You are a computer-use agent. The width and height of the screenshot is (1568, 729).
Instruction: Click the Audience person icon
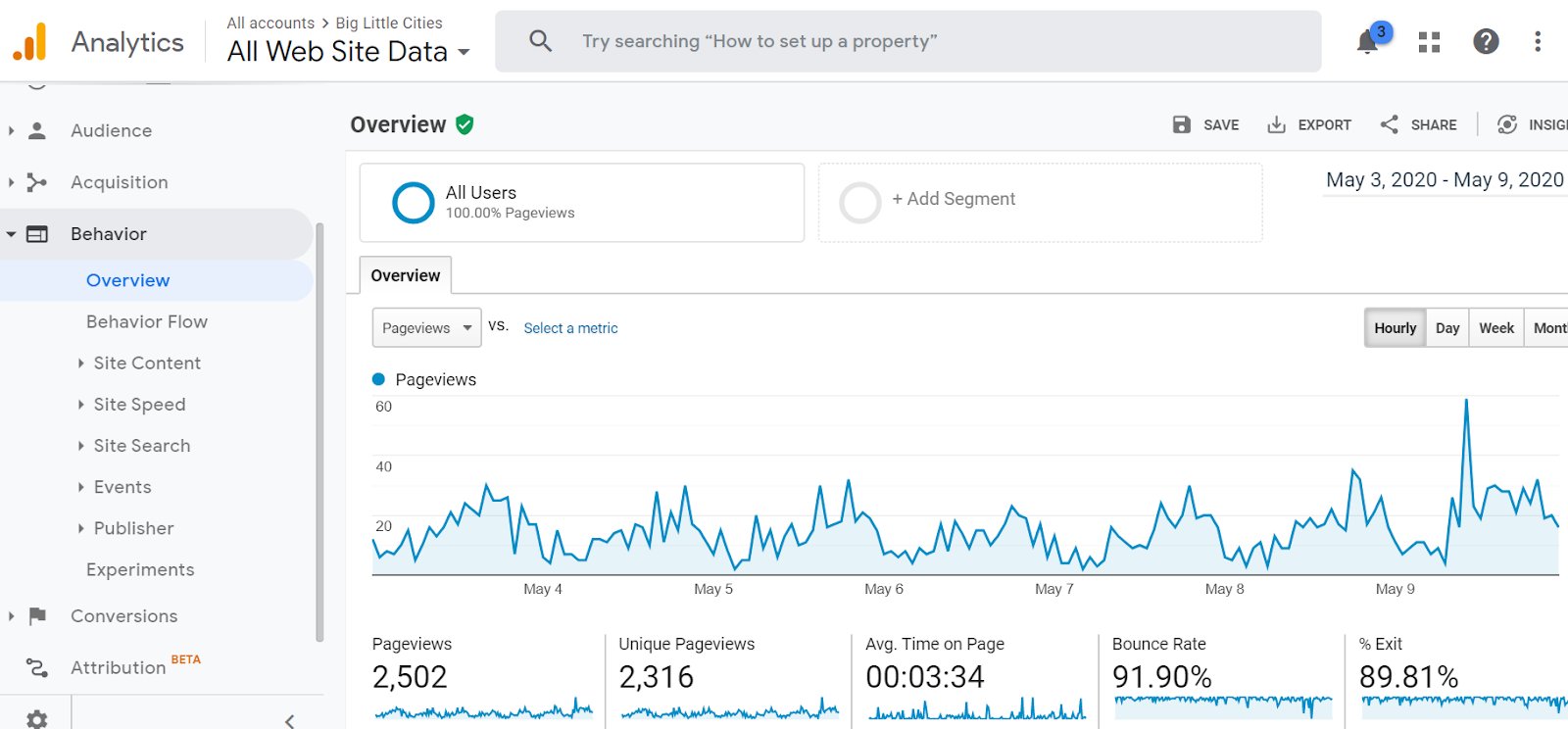tap(37, 130)
